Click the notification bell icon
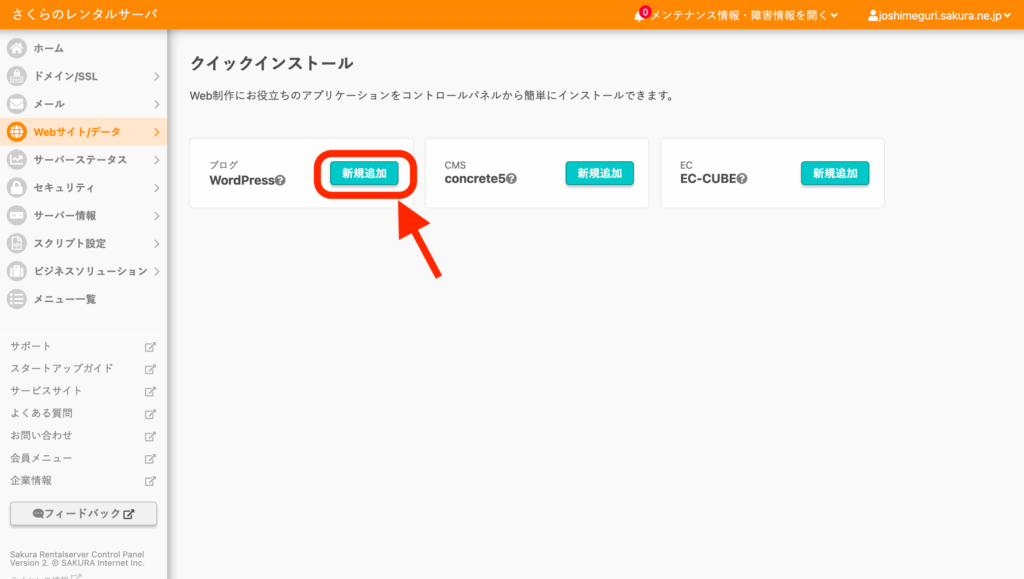The image size is (1024, 579). pyautogui.click(x=640, y=16)
